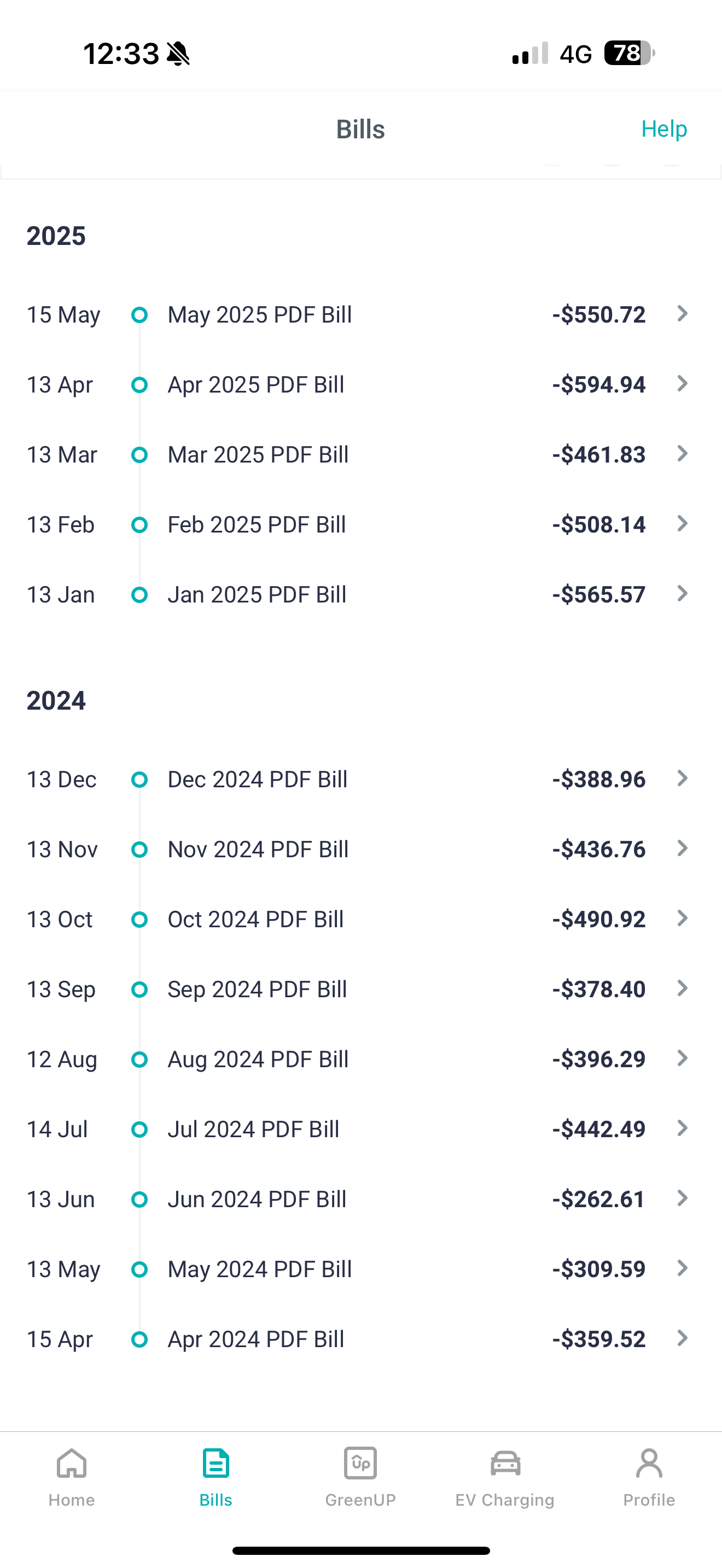Open Mar 2025 PDF Bill
Screen dimensions: 722x1568
(258, 455)
